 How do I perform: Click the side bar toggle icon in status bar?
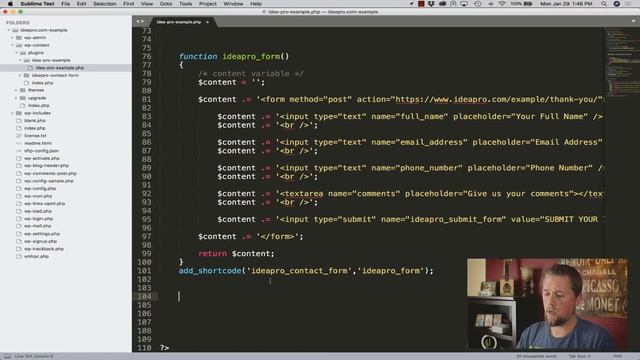pyautogui.click(x=7, y=356)
